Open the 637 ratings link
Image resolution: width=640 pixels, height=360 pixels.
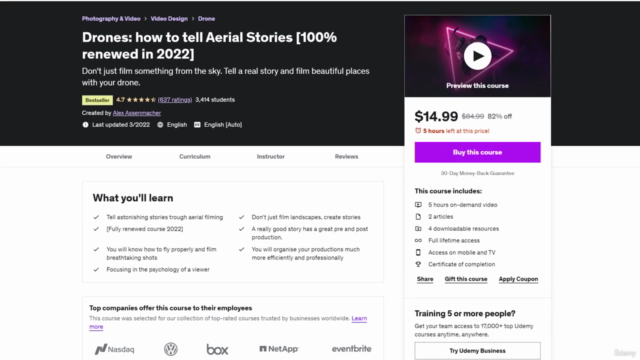coord(175,100)
